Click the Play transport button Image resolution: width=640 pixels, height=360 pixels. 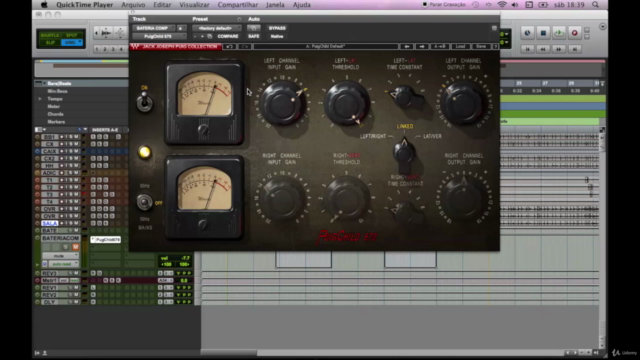559,33
